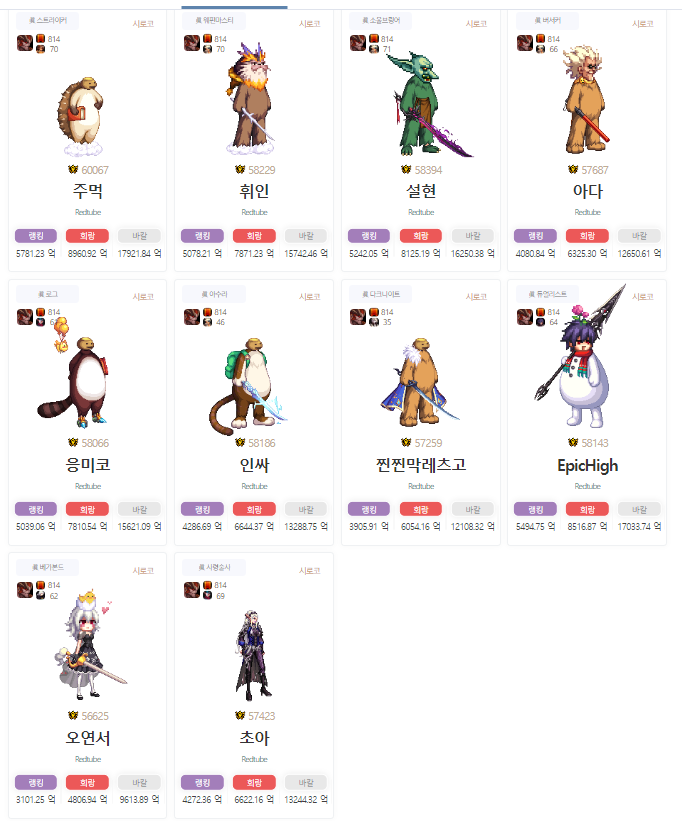Click the fame crest icon beside 58143
Image resolution: width=682 pixels, height=821 pixels.
pyautogui.click(x=573, y=443)
